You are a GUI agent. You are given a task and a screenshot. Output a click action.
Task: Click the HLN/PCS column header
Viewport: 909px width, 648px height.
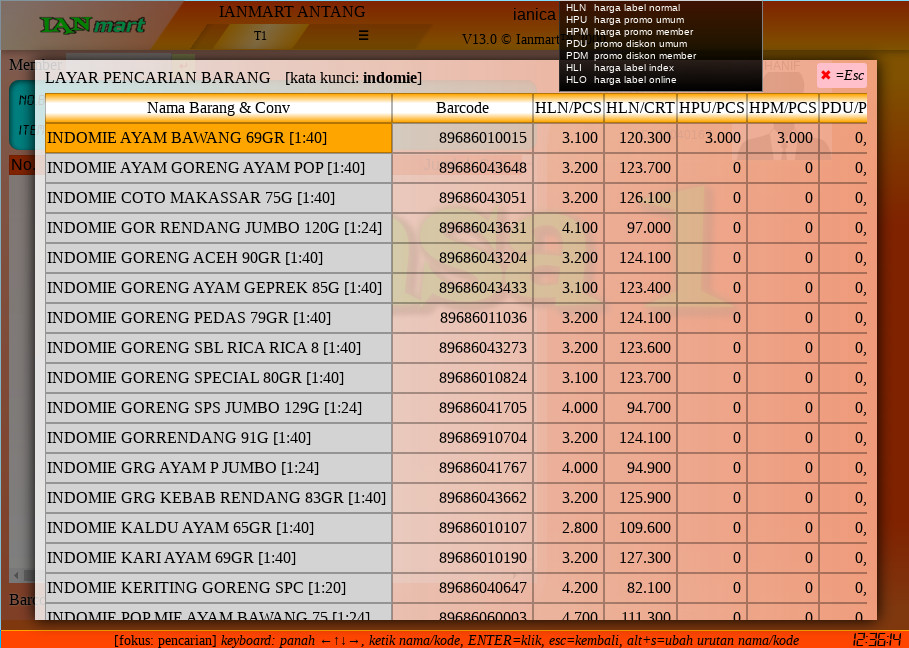[x=568, y=108]
